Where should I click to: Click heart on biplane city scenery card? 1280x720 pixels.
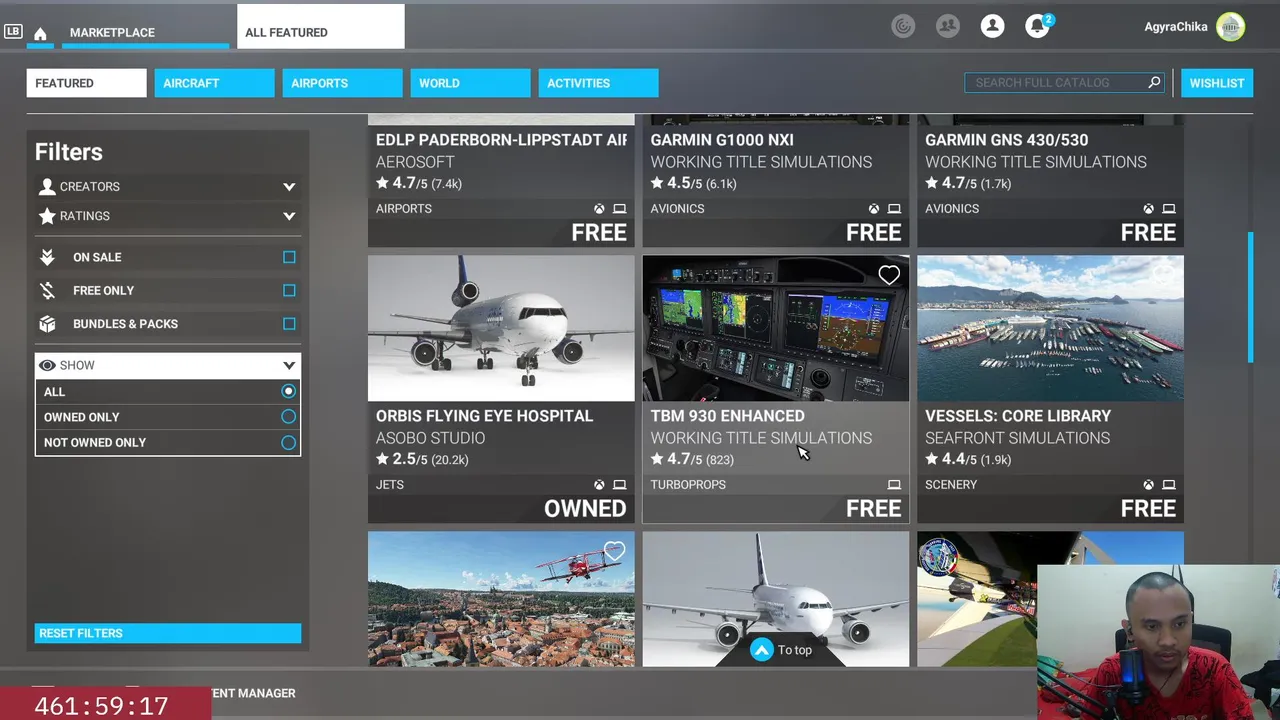pyautogui.click(x=614, y=551)
